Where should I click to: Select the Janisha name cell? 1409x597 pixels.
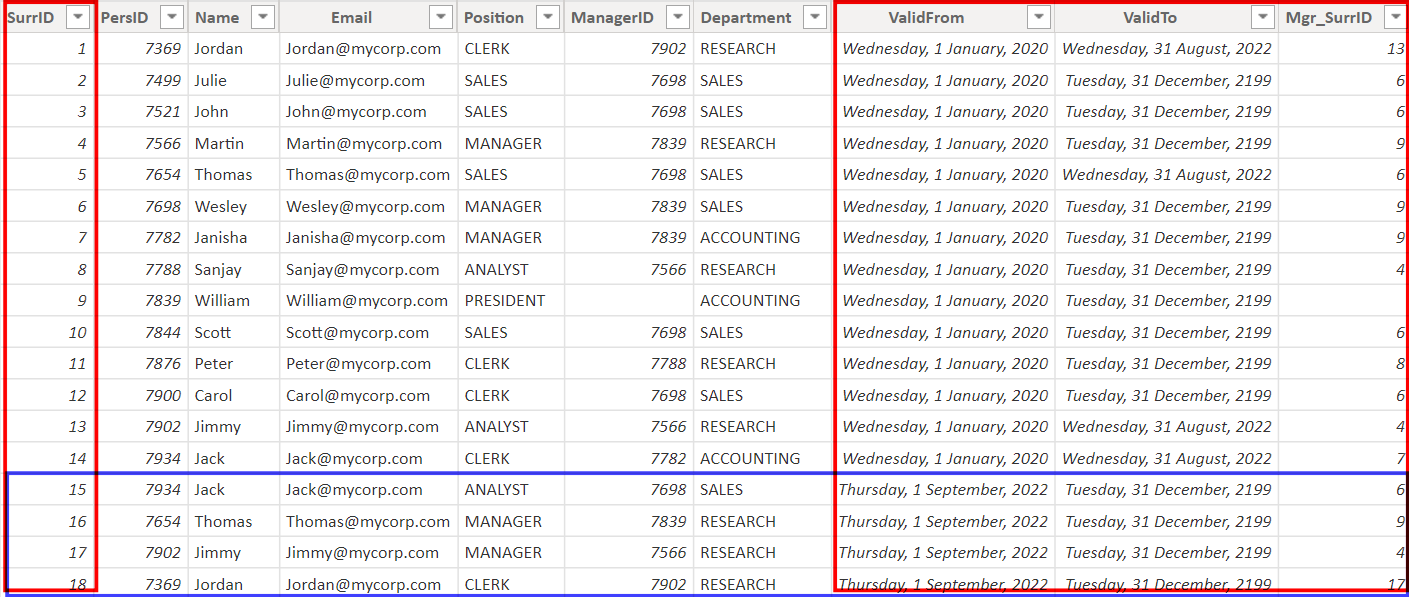coord(221,238)
